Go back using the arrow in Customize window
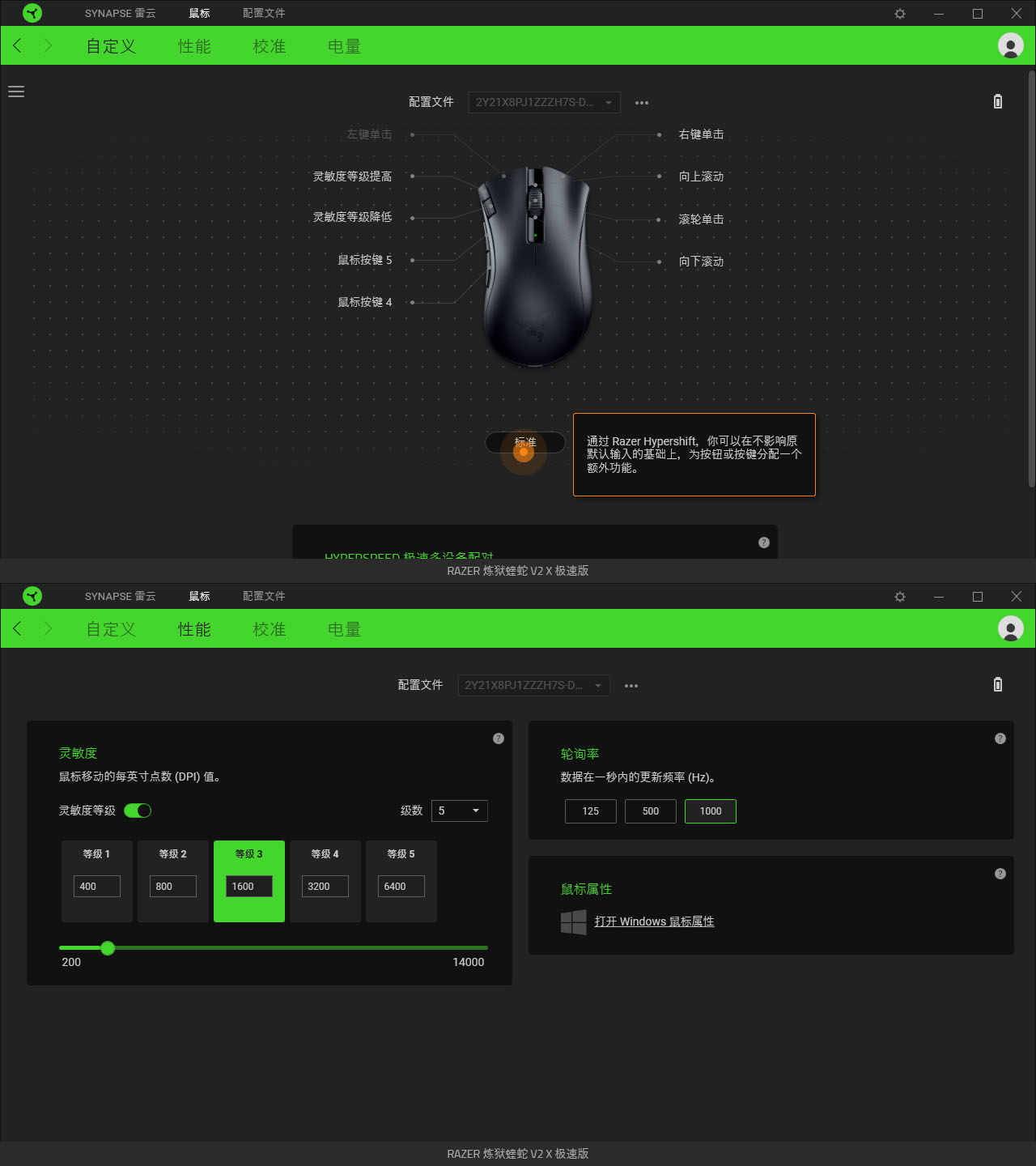This screenshot has height=1166, width=1036. click(x=17, y=45)
